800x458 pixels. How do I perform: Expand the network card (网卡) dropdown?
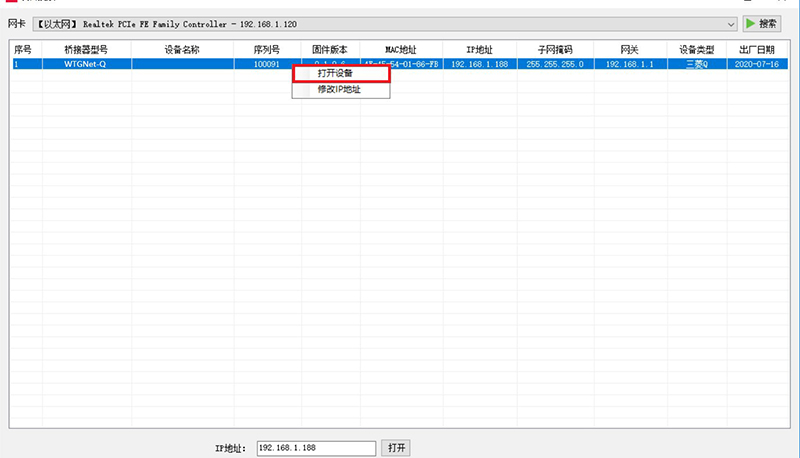pos(731,23)
